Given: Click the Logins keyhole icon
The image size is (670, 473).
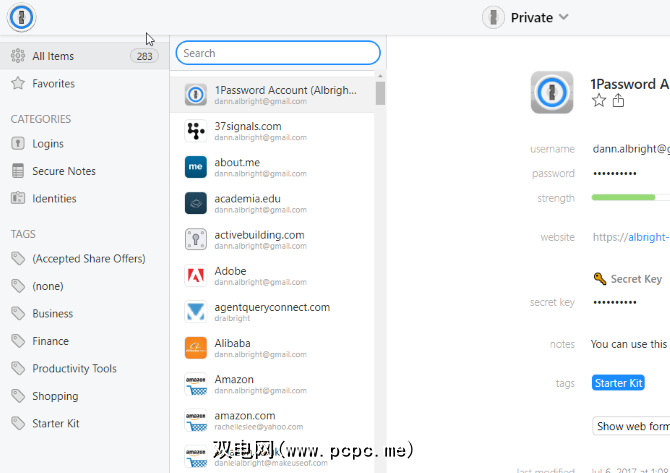Looking at the screenshot, I should click(18, 144).
